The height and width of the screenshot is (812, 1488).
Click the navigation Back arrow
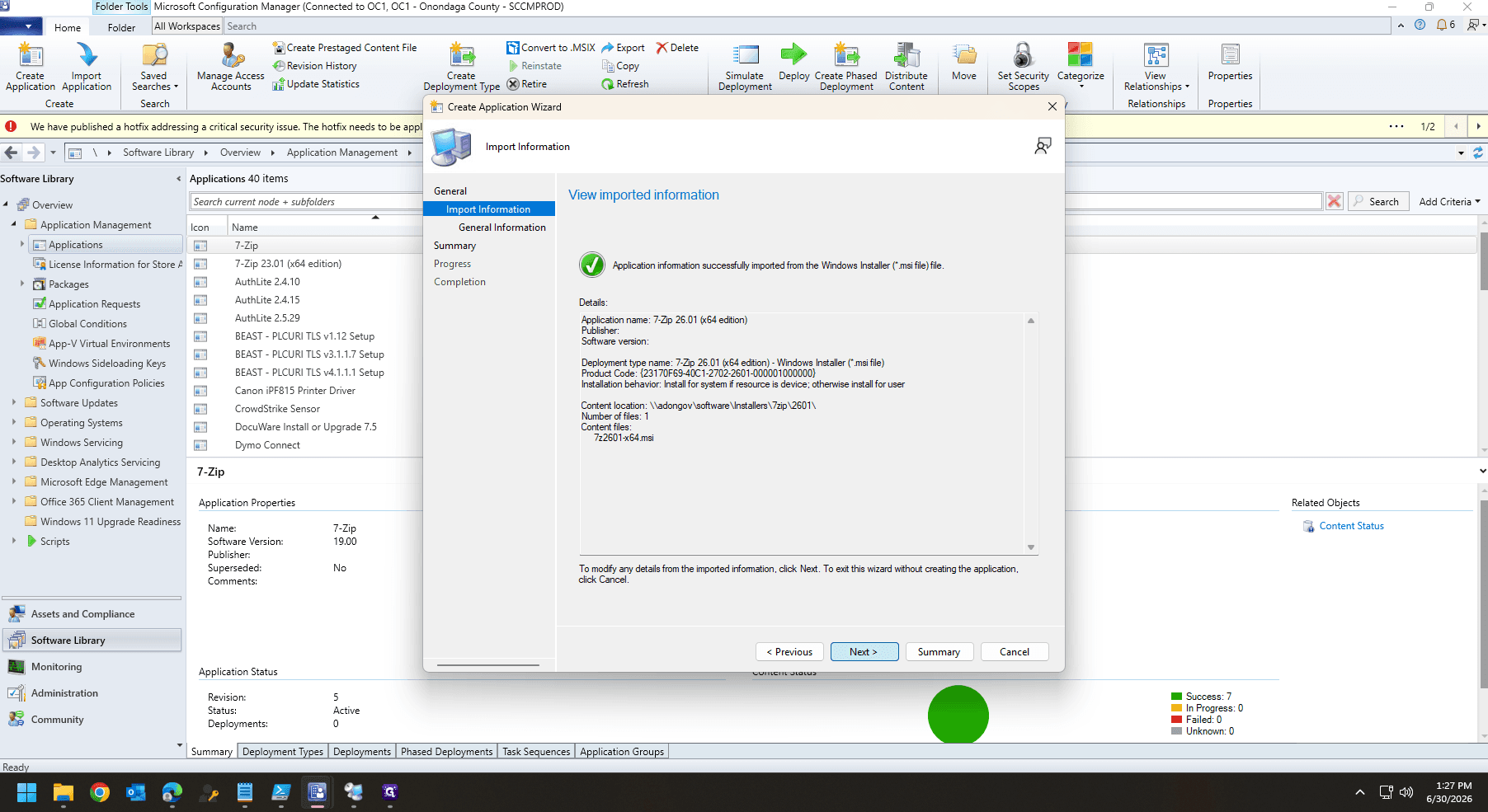pos(12,153)
